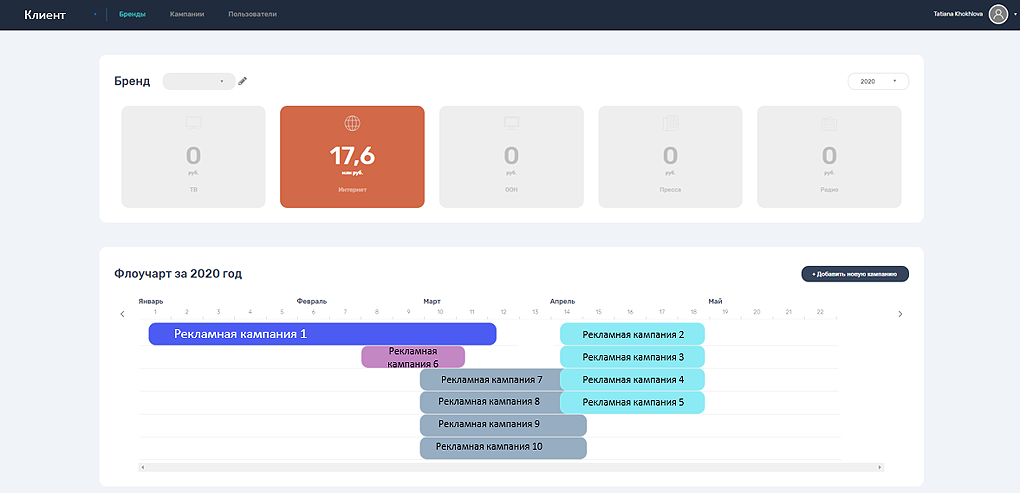The image size is (1020, 493).
Task: Click the Клиент logo link
Action: pyautogui.click(x=44, y=15)
